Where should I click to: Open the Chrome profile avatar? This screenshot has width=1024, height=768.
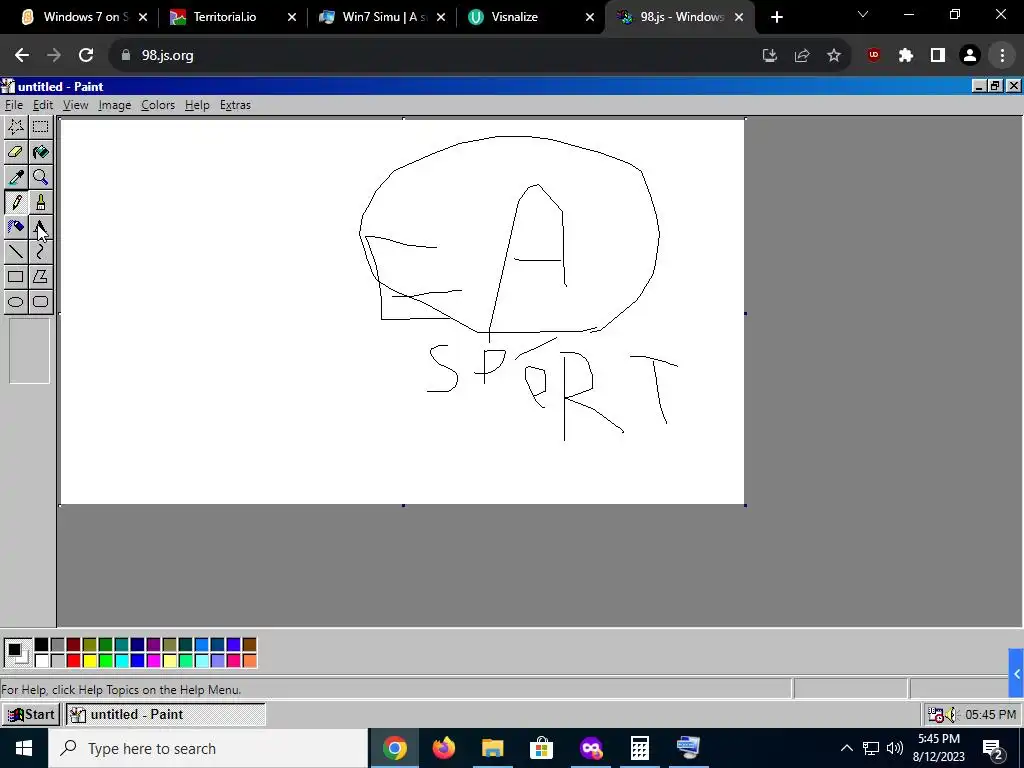pyautogui.click(x=970, y=55)
